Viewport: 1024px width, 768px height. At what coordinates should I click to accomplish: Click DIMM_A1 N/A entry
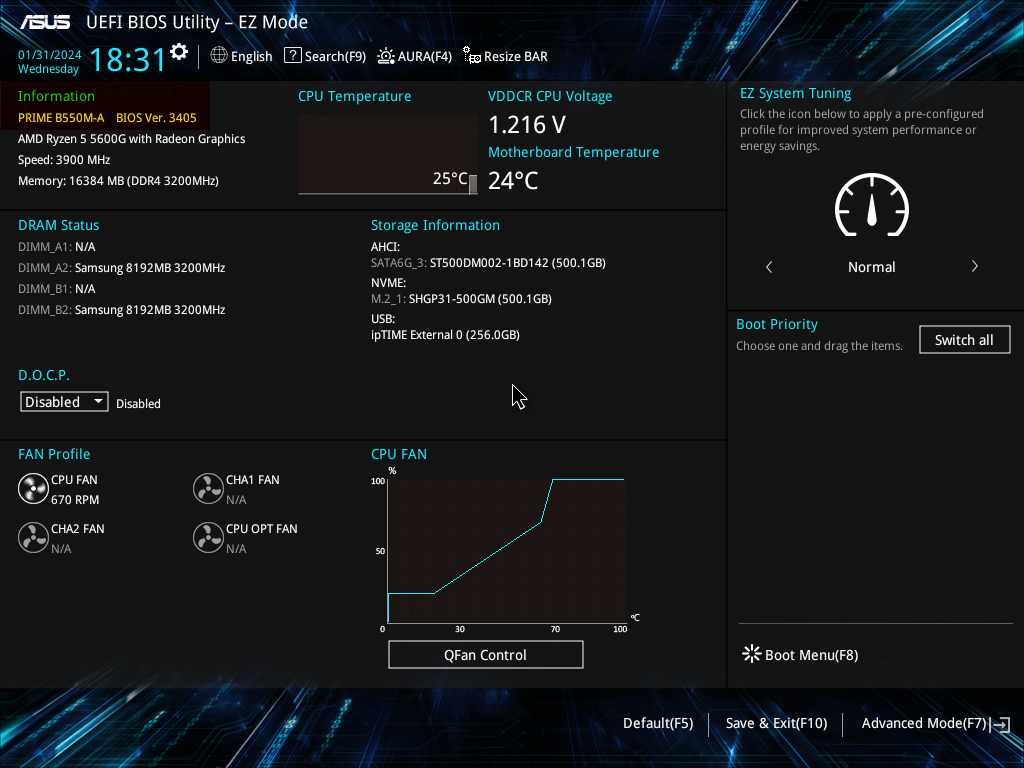[57, 247]
